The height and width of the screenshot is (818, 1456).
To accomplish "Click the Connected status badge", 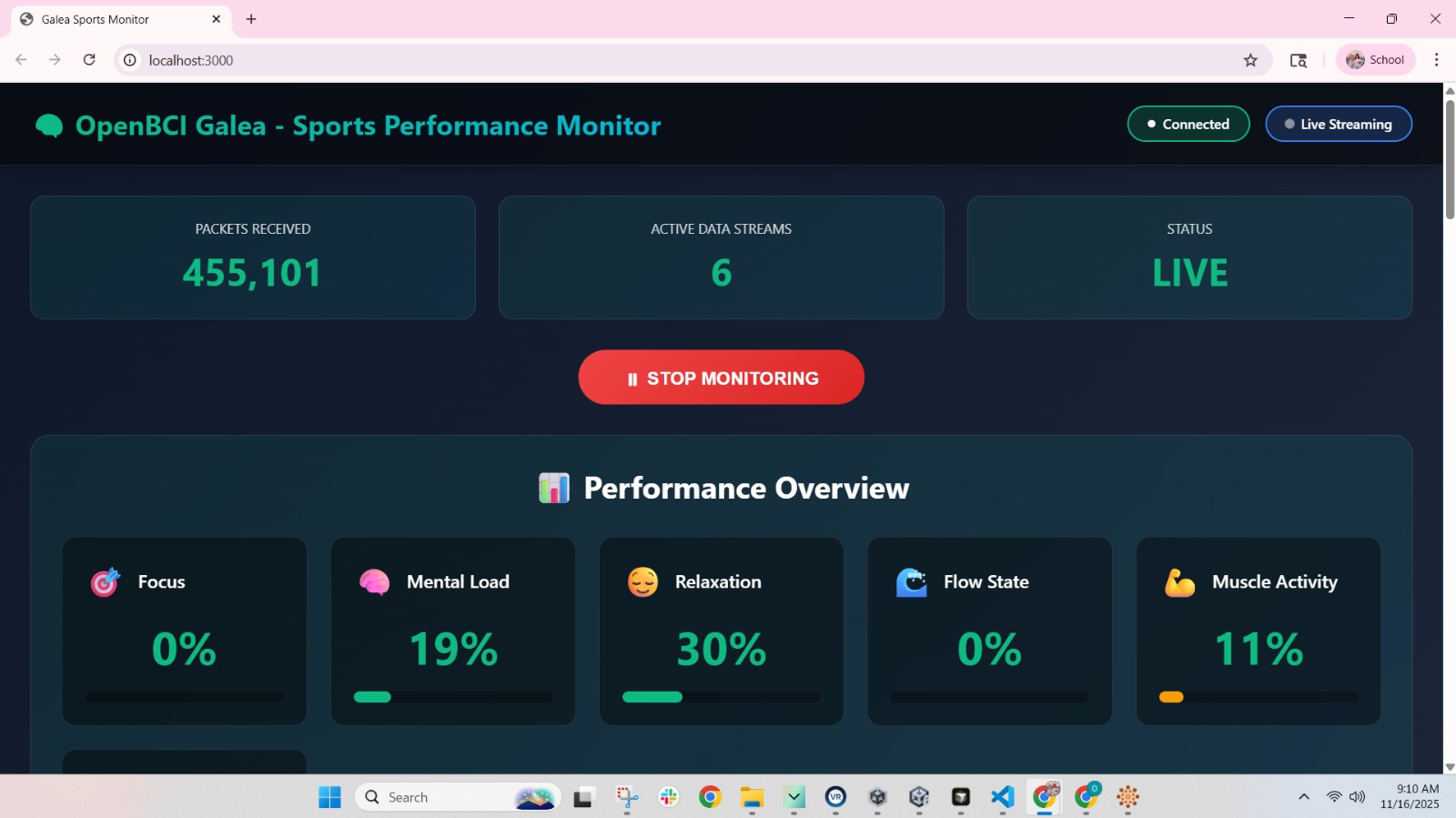I will point(1188,124).
